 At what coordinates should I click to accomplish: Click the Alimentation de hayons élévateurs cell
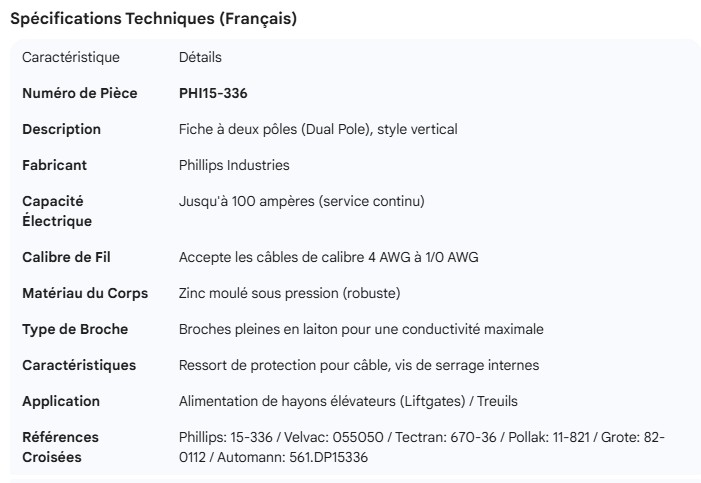coord(348,402)
